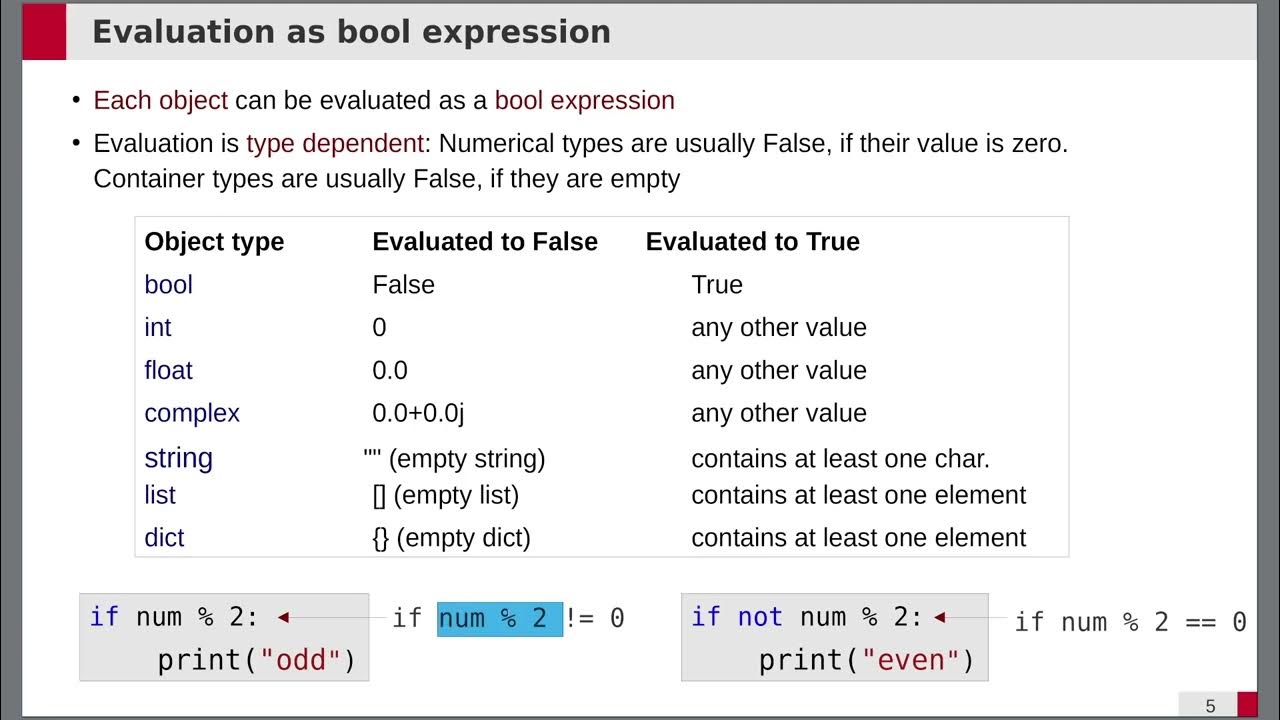Click the print("even") code line
The width and height of the screenshot is (1280, 720).
click(866, 660)
